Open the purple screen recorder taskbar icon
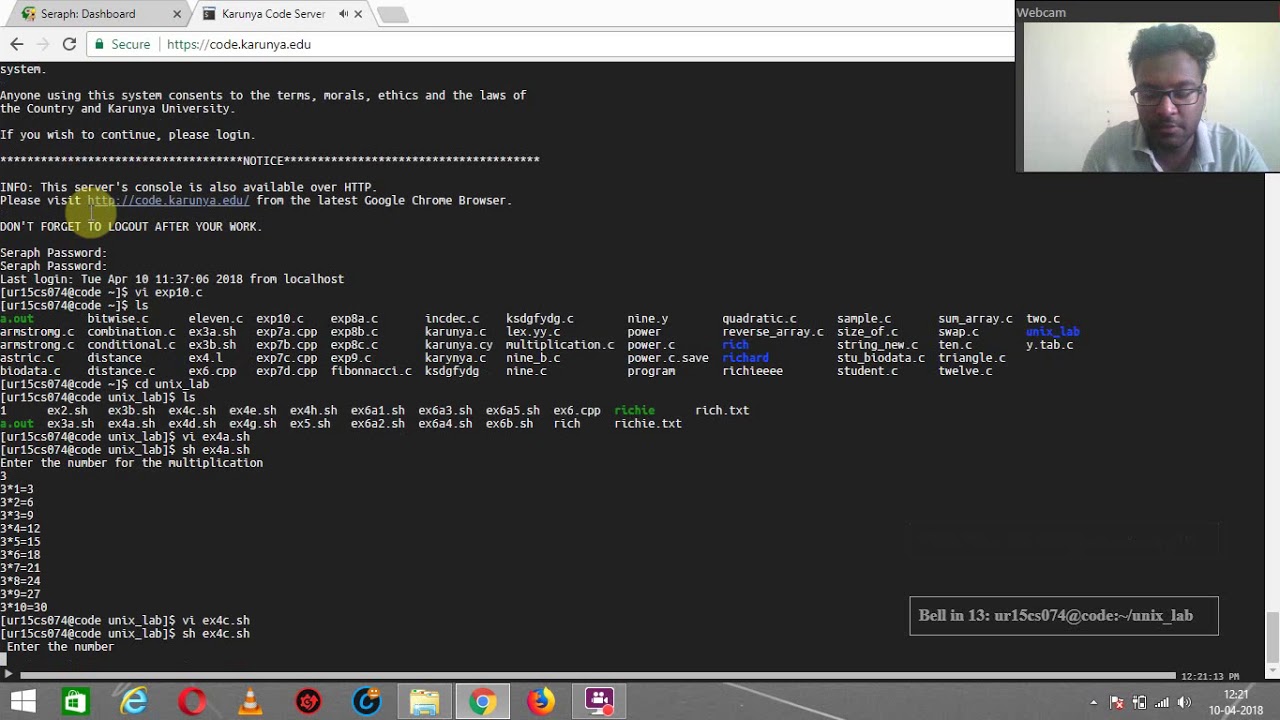This screenshot has height=720, width=1280. point(599,702)
